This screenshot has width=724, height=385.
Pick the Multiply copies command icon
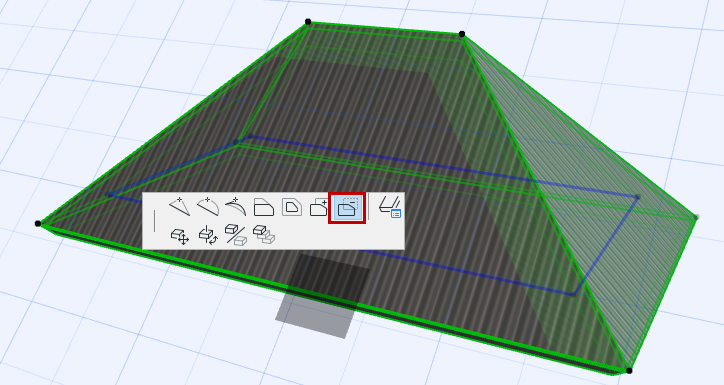[x=264, y=235]
